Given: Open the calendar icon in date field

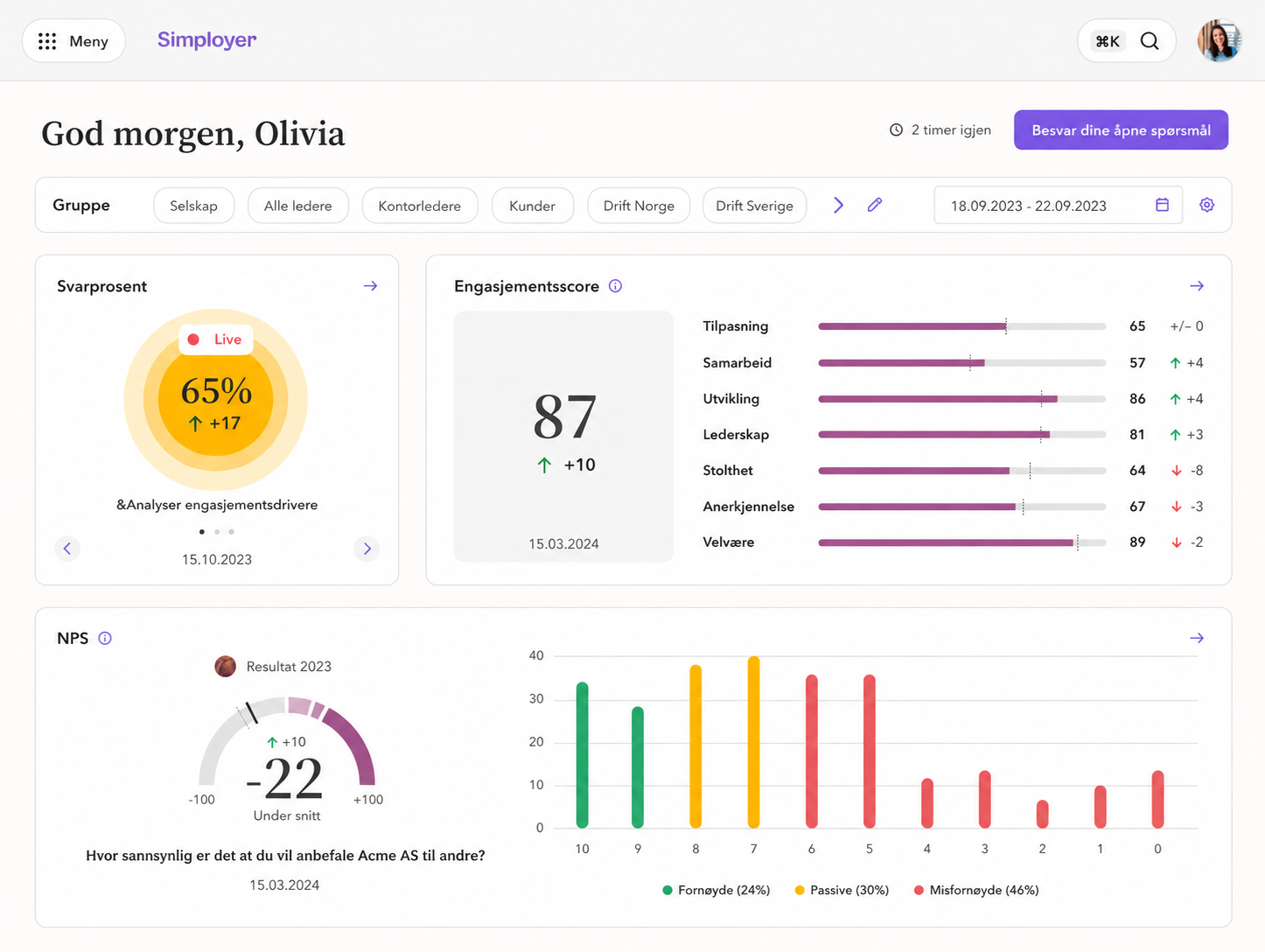Looking at the screenshot, I should 1162,205.
